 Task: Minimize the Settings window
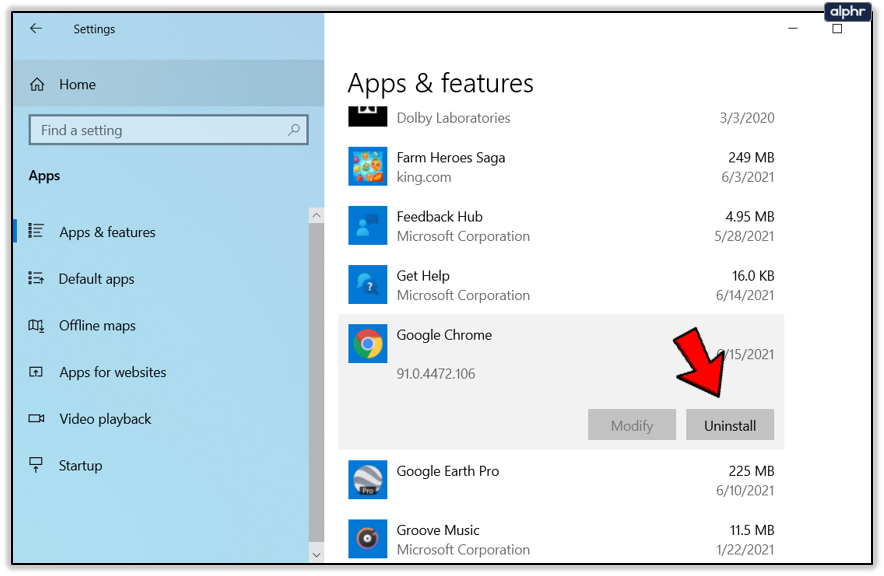tap(793, 28)
